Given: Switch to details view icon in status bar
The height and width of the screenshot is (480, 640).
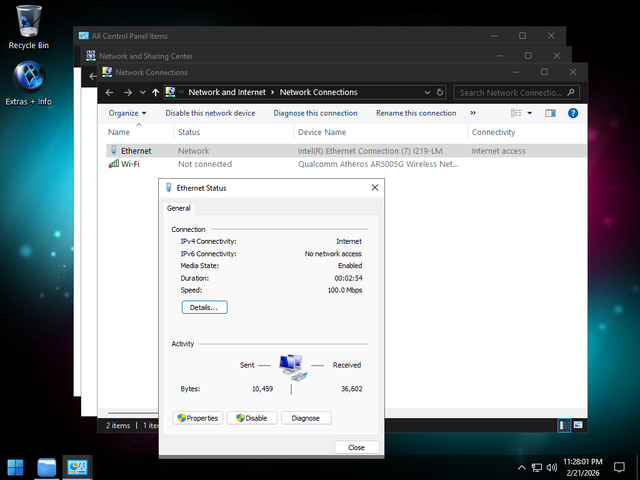Looking at the screenshot, I should click(564, 425).
